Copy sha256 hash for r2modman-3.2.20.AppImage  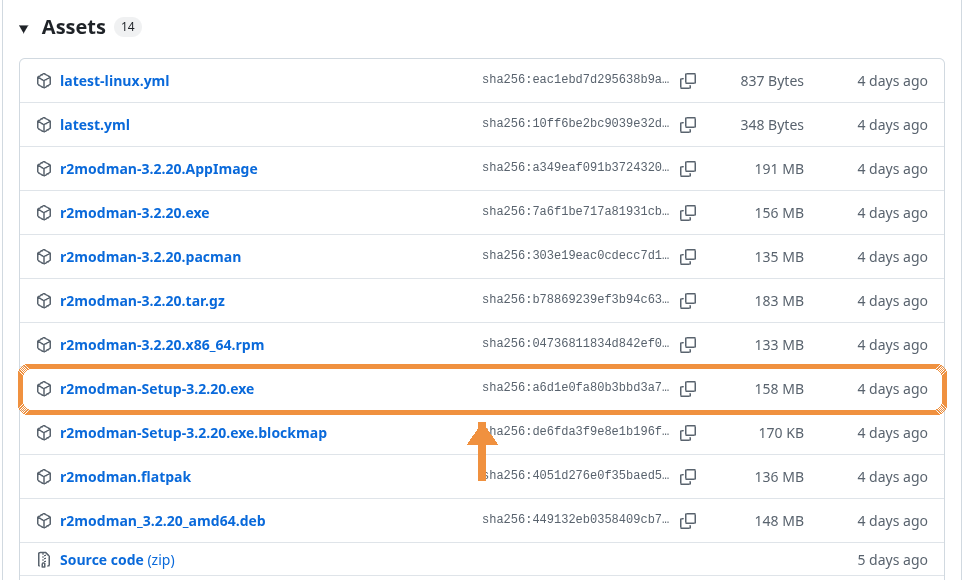click(688, 169)
